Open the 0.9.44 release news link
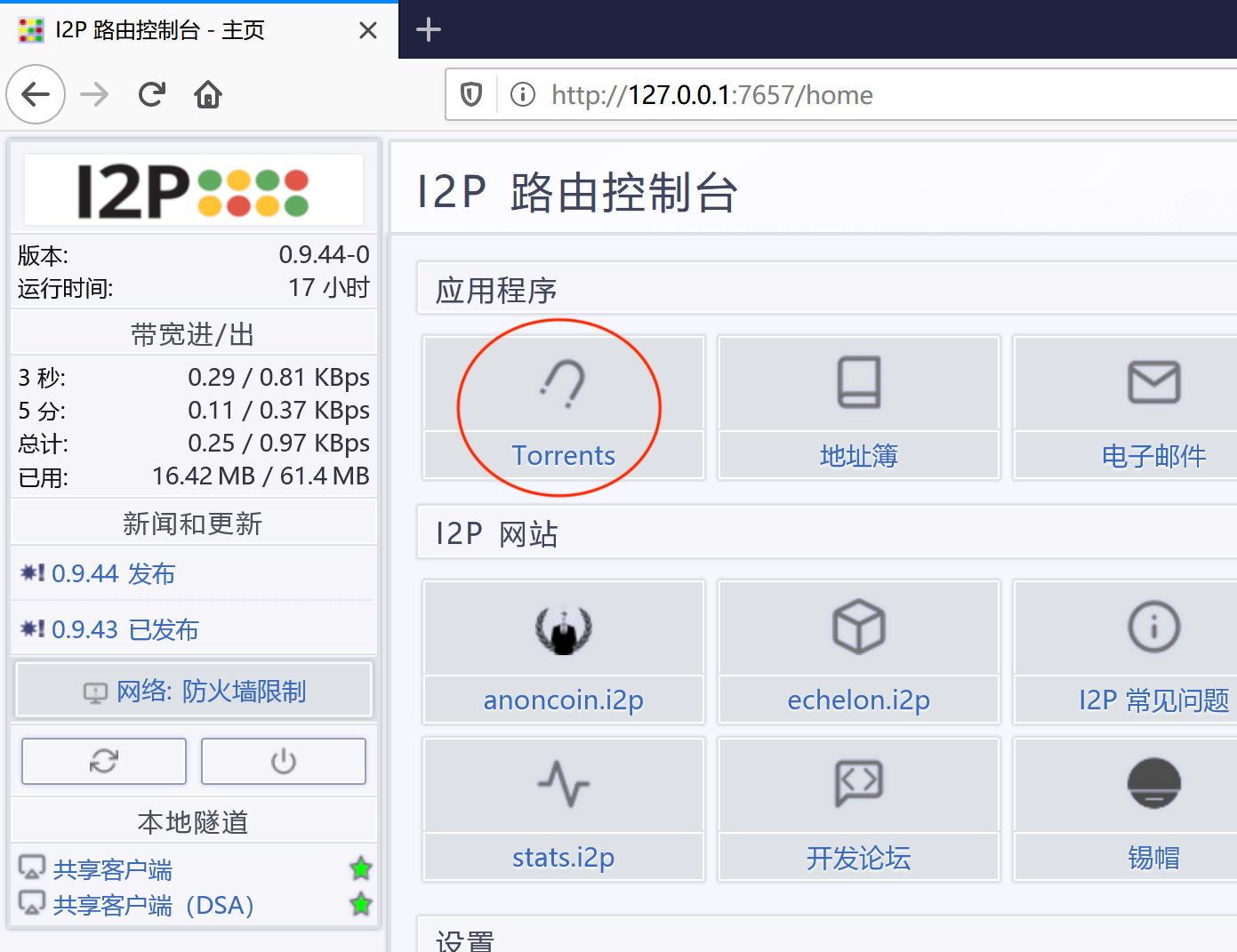Screen dimensions: 1237x952 pyautogui.click(x=113, y=574)
